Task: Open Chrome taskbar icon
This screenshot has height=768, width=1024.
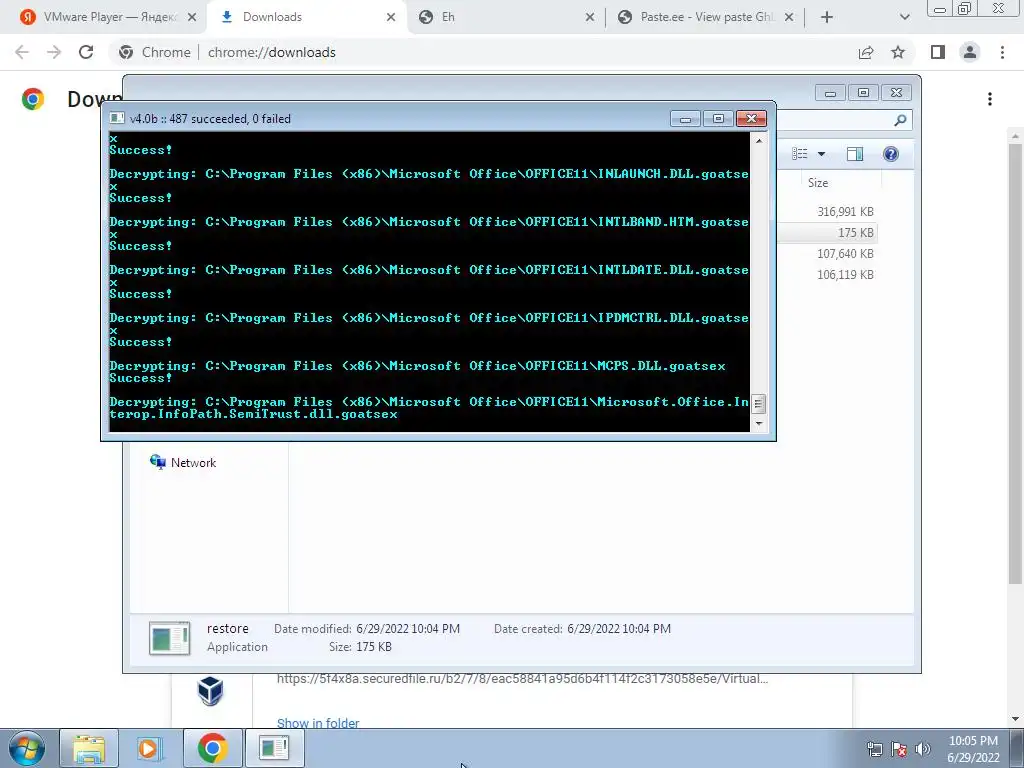Action: point(212,748)
